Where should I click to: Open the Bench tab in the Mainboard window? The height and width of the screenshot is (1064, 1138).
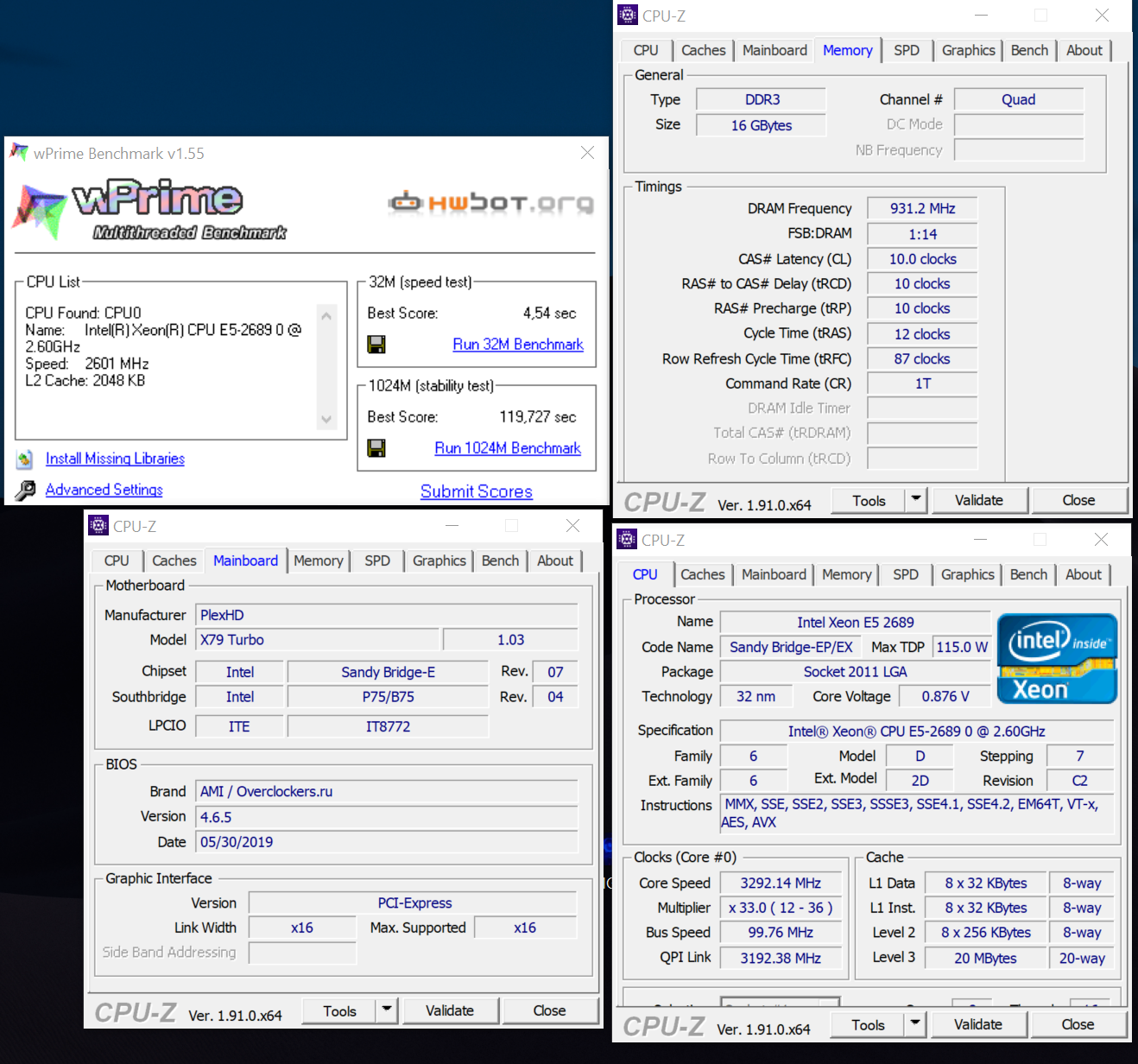500,560
